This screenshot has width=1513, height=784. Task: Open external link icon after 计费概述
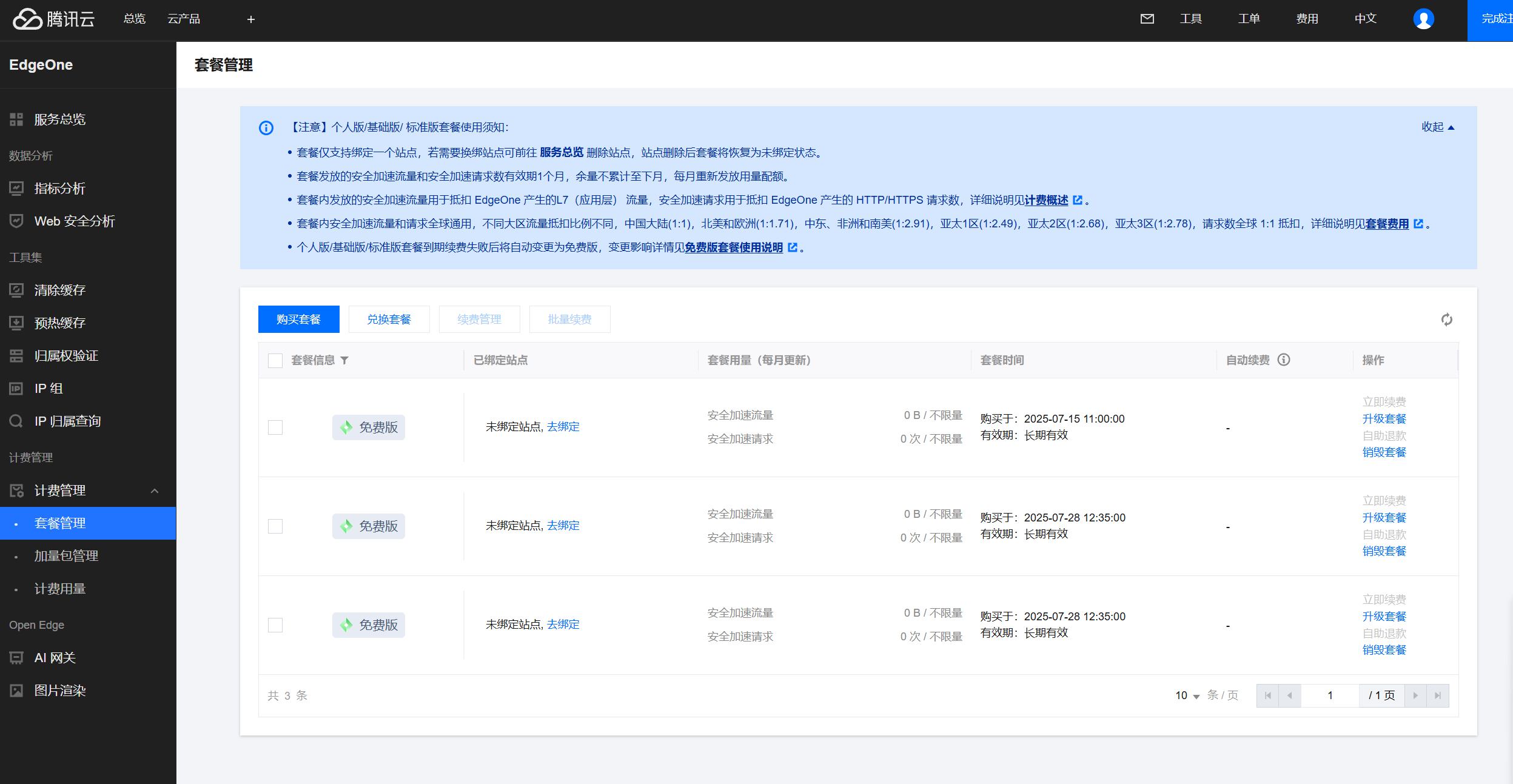tap(1078, 200)
